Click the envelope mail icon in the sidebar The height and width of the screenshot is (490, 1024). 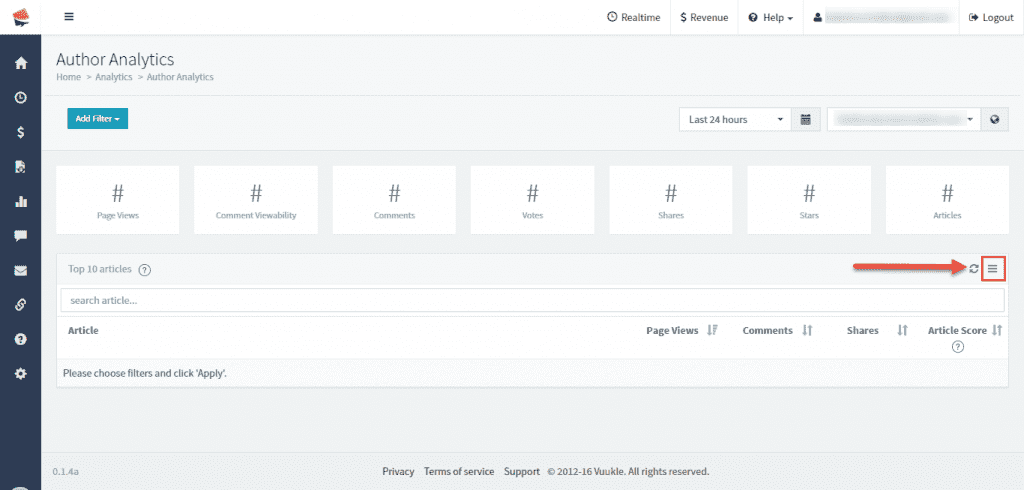(x=20, y=270)
